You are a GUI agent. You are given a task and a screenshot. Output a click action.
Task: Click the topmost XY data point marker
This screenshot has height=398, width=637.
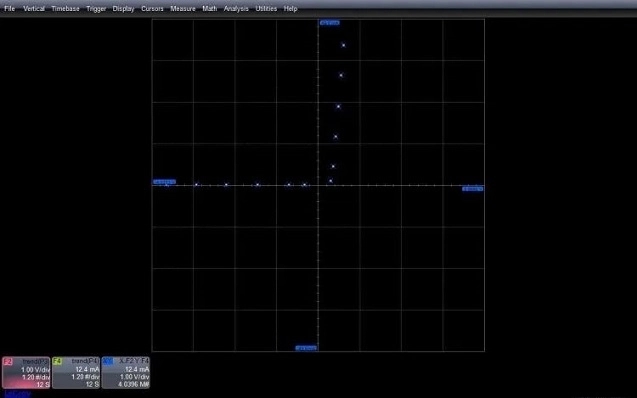[x=344, y=45]
